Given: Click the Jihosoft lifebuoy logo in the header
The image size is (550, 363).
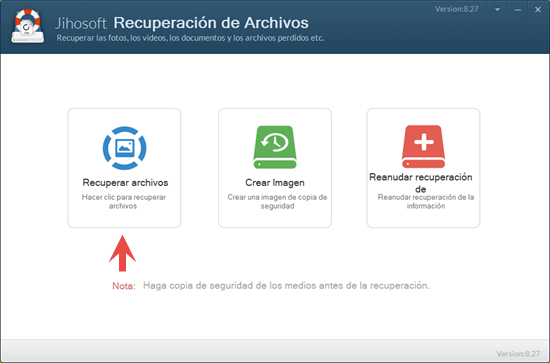Looking at the screenshot, I should click(28, 26).
